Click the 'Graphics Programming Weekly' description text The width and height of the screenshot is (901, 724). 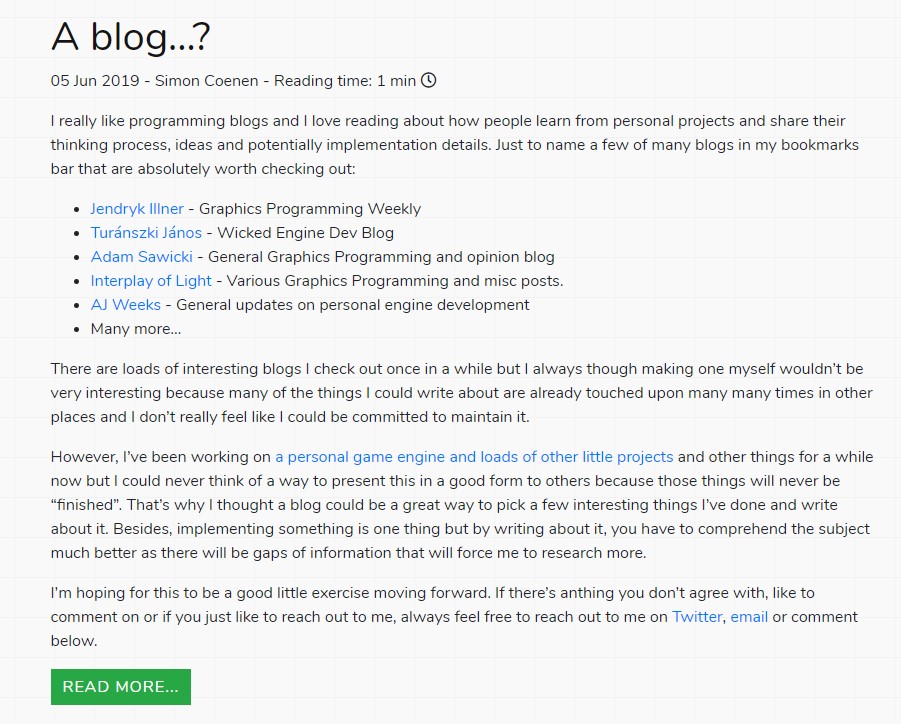(310, 209)
